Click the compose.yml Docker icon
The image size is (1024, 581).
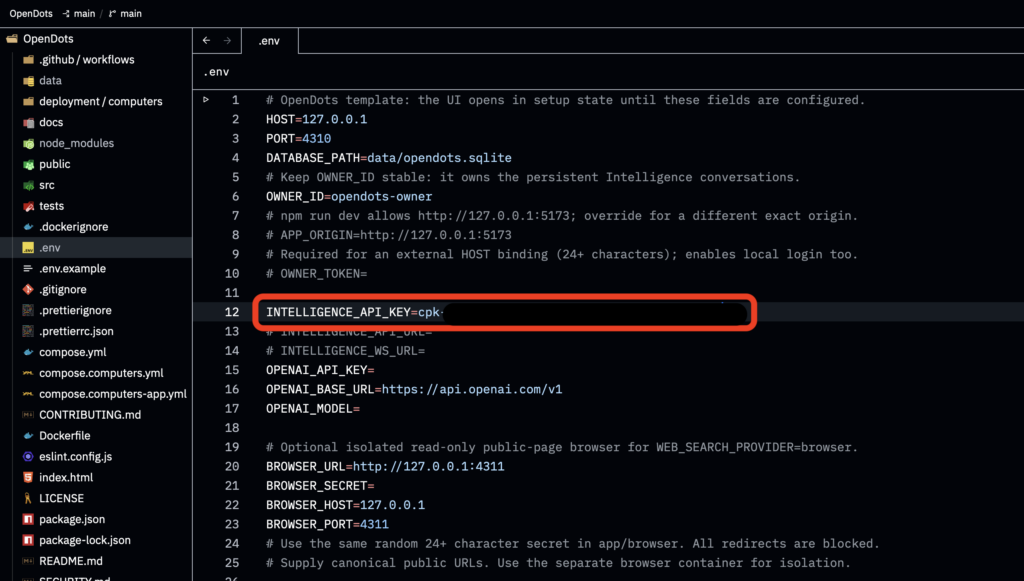[x=28, y=352]
